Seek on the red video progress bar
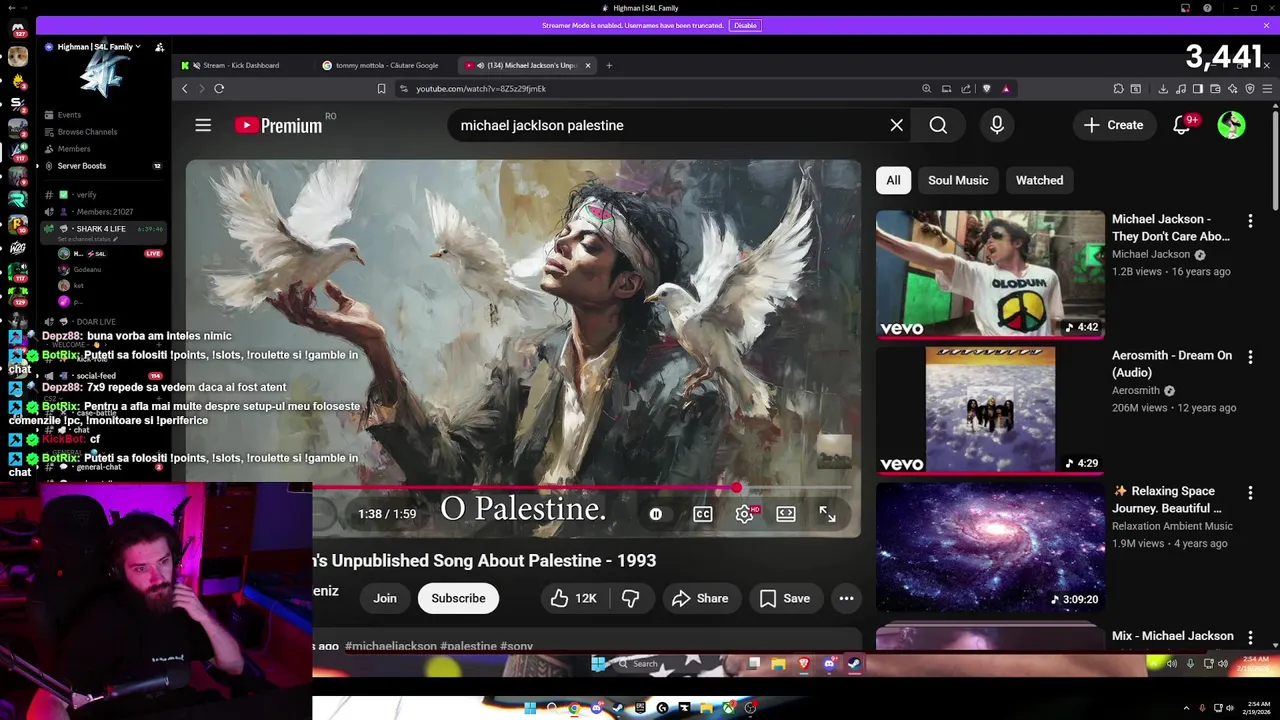This screenshot has height=720, width=1280. click(582, 488)
